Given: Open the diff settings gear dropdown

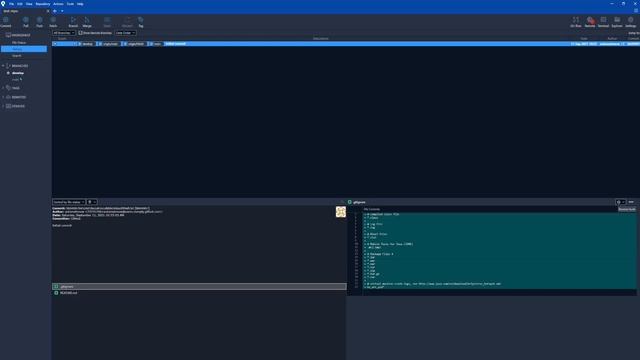Looking at the screenshot, I should (x=620, y=202).
